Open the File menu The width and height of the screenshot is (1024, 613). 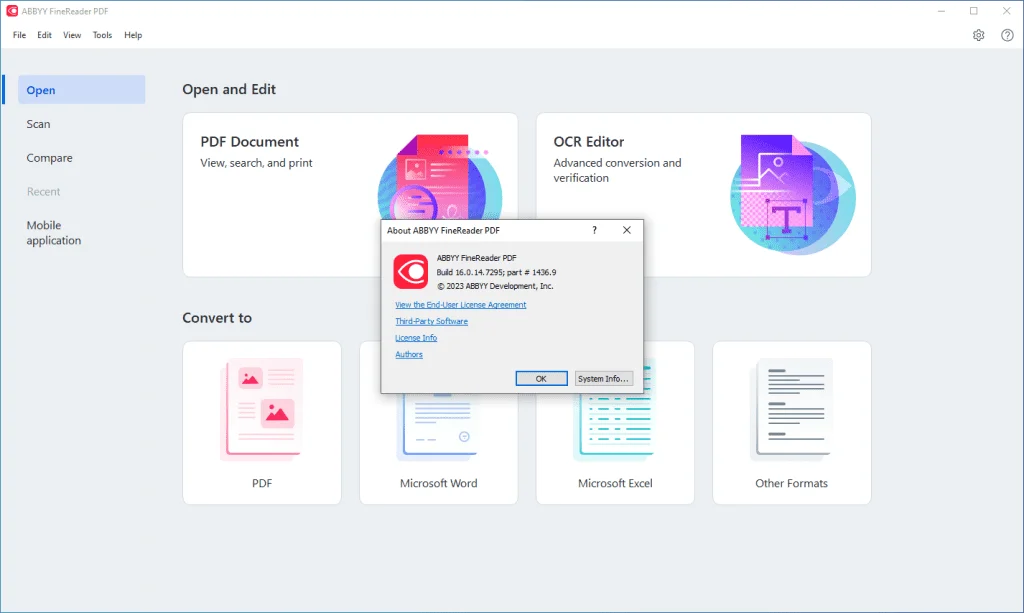[x=20, y=35]
